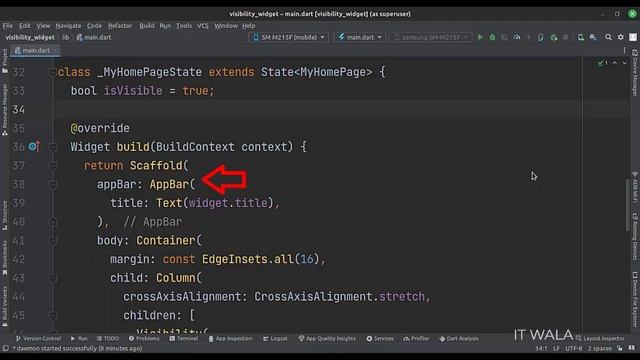
Task: Click the read-only lock icon in status bar
Action: pos(620,348)
